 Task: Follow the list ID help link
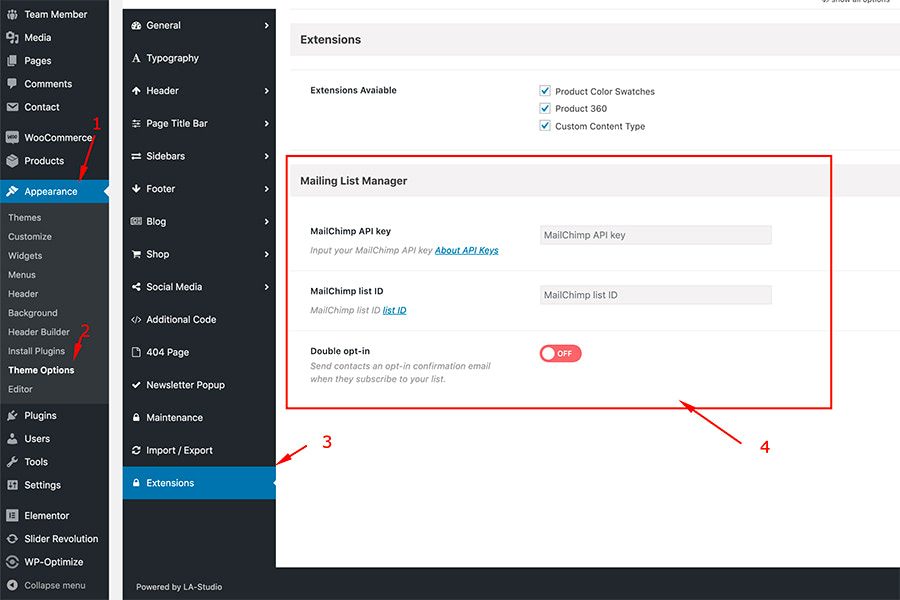tap(394, 310)
